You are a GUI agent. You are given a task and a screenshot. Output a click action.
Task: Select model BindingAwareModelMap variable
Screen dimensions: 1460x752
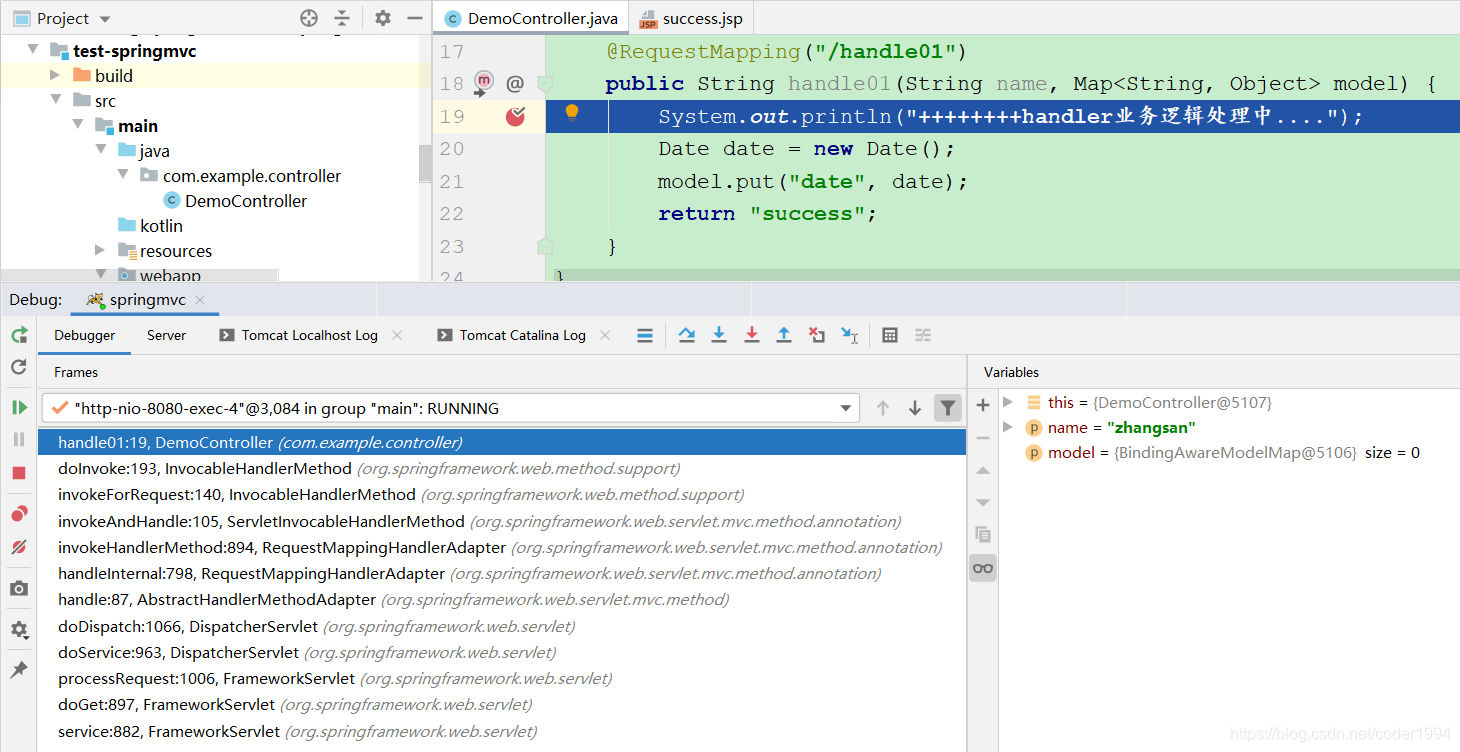(x=1222, y=452)
